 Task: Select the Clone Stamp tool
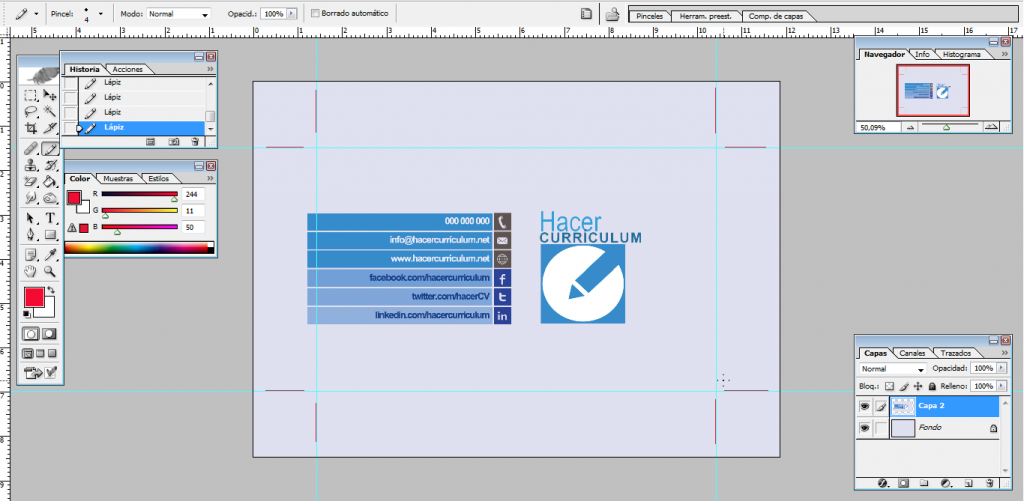[x=30, y=165]
